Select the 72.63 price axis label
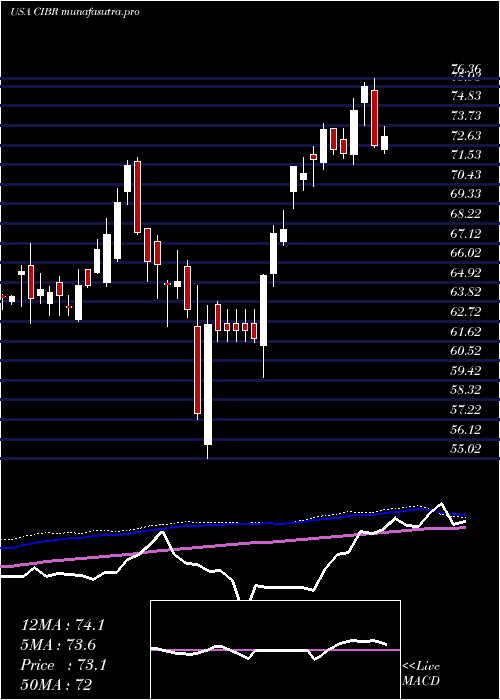Viewport: 500px width, 700px height. point(467,135)
